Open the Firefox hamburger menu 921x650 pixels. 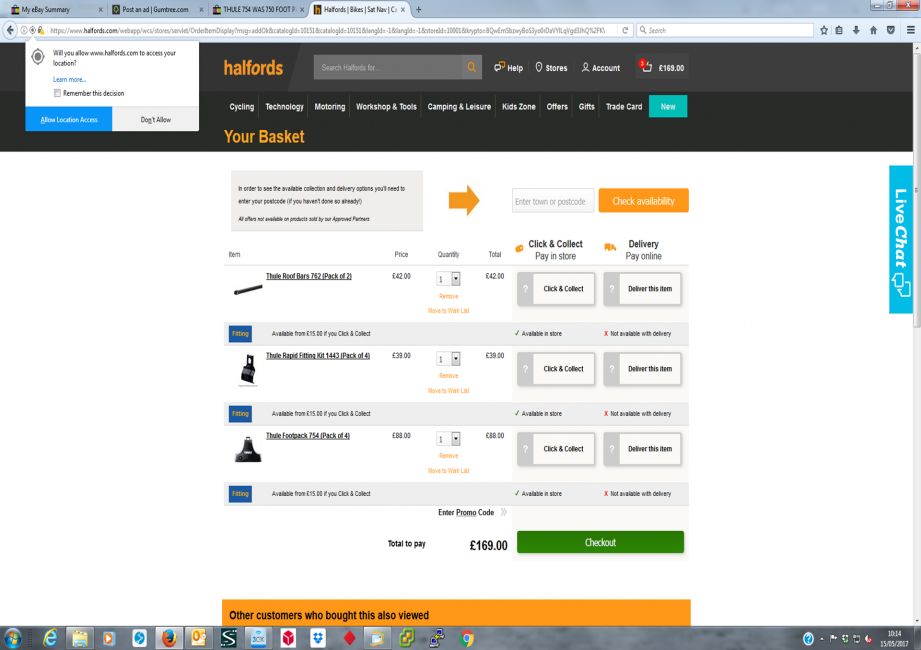[x=910, y=30]
